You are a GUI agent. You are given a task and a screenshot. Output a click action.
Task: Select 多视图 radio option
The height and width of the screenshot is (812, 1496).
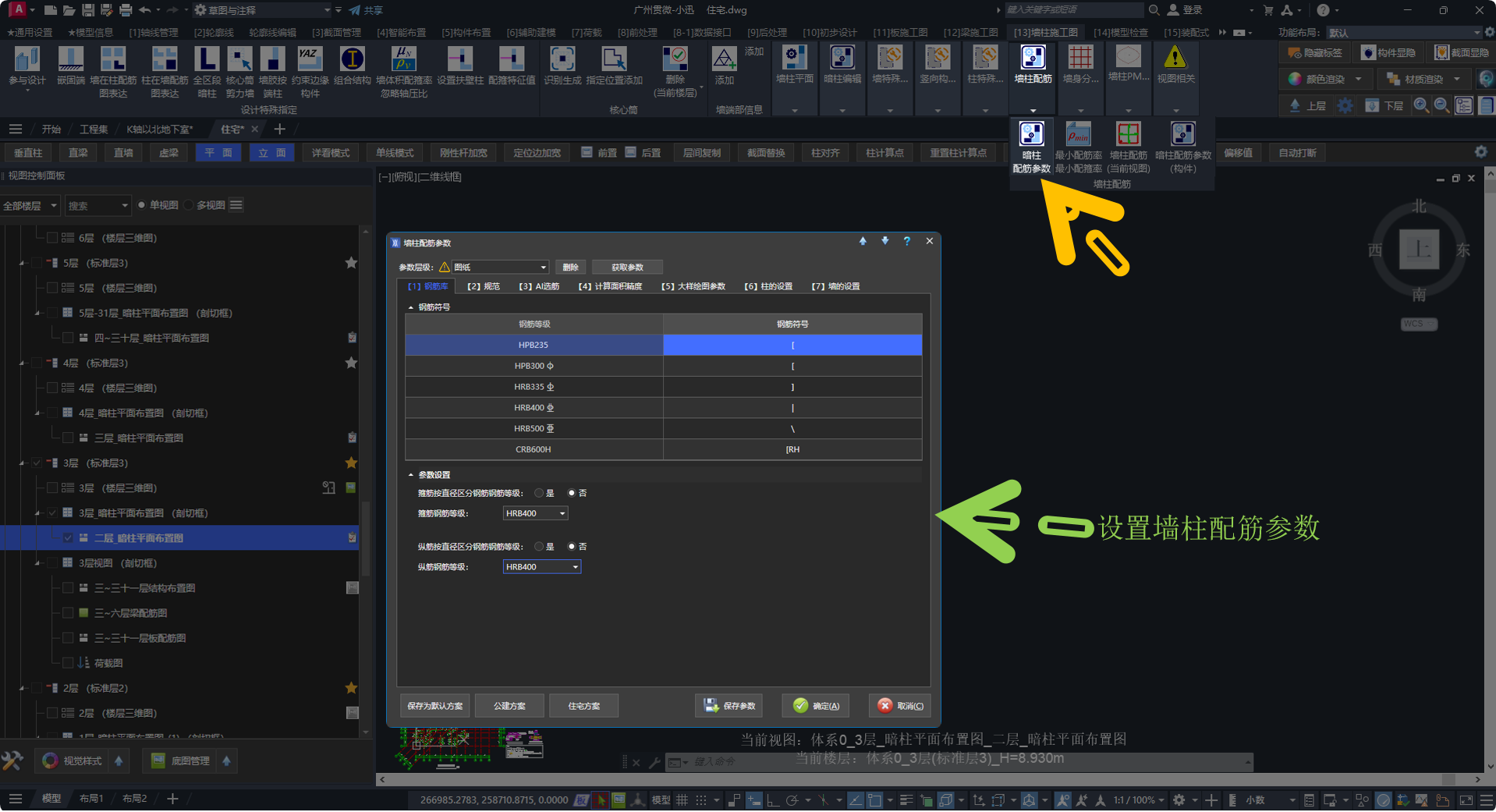pyautogui.click(x=189, y=205)
